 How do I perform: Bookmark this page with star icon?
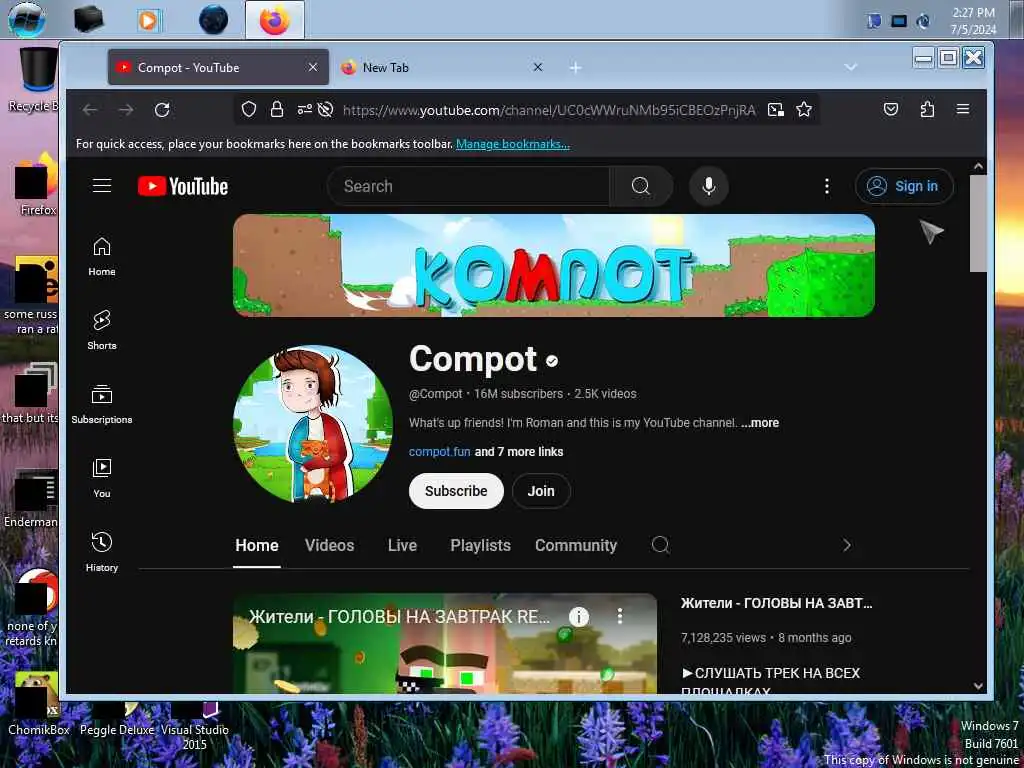(804, 110)
